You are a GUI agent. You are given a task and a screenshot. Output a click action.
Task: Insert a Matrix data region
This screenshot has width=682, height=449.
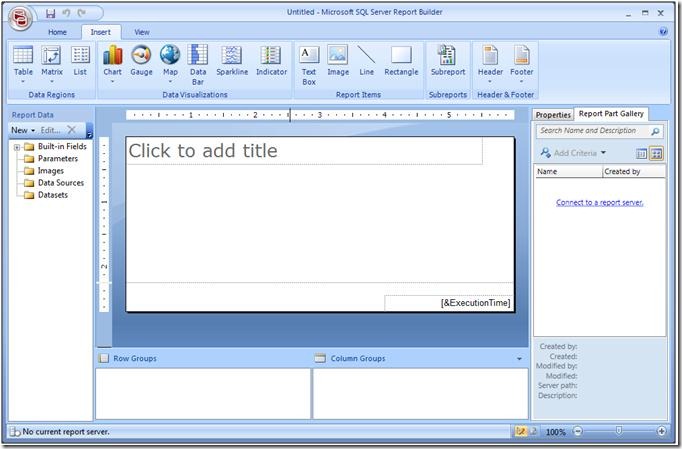coord(51,64)
